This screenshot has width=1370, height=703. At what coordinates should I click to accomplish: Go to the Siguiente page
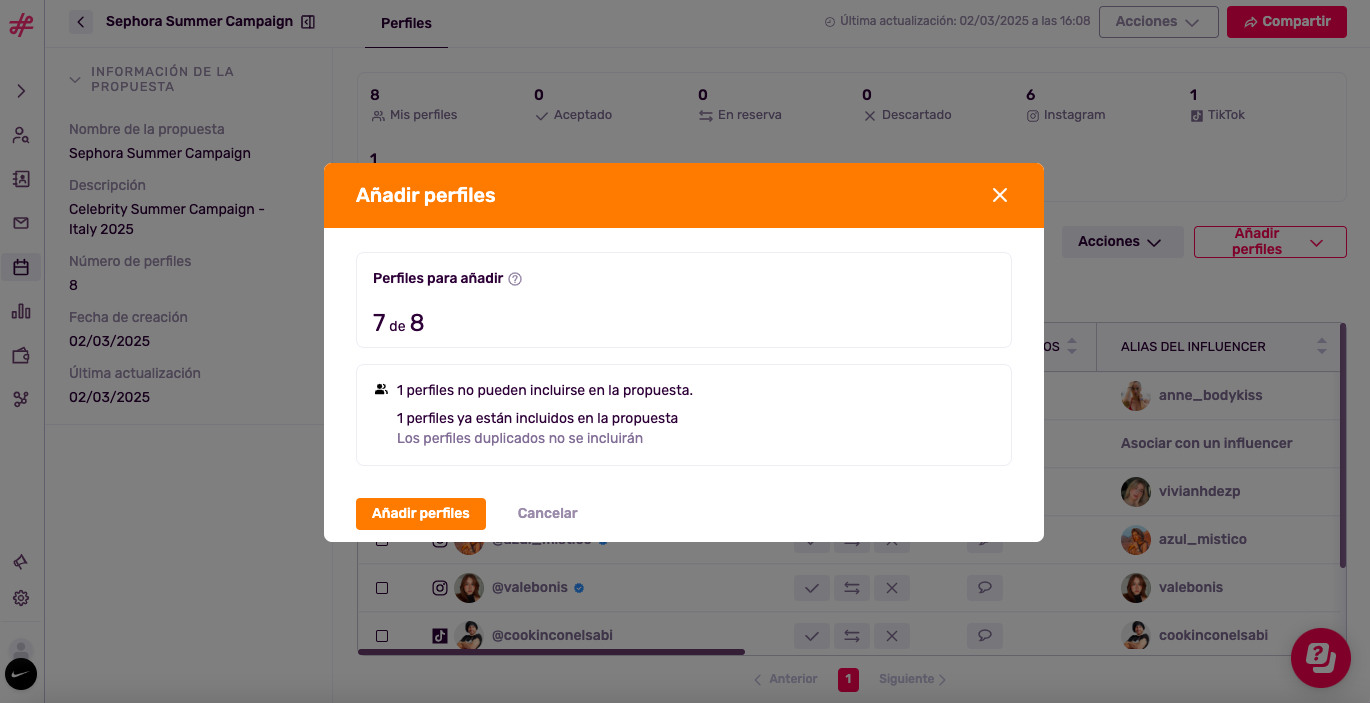click(912, 679)
